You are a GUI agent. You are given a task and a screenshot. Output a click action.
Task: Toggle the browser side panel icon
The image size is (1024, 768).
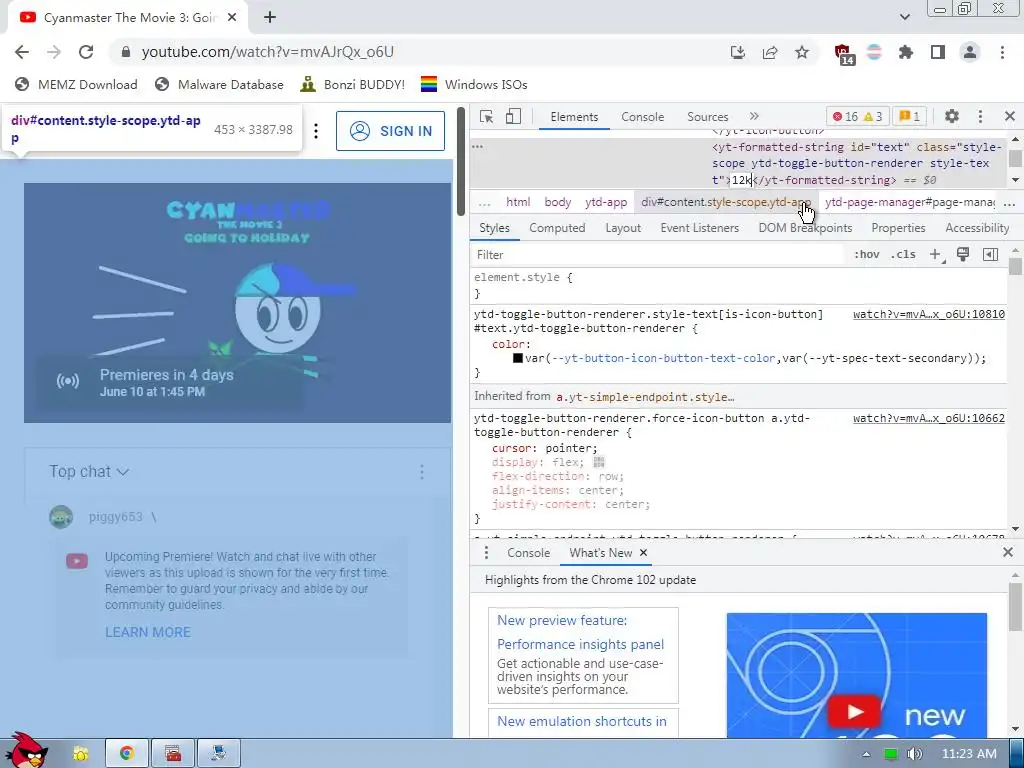coord(938,52)
